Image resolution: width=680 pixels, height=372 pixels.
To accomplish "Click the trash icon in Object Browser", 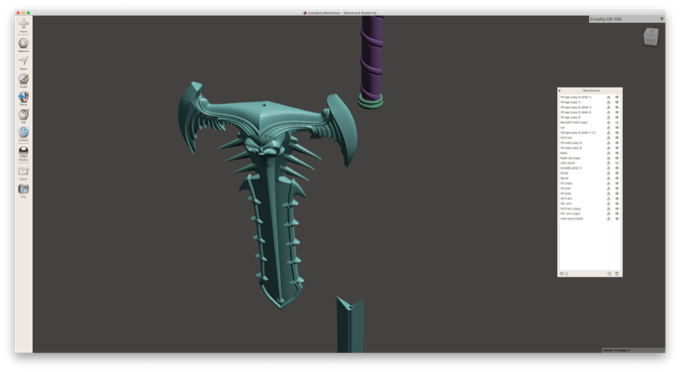I will (617, 274).
